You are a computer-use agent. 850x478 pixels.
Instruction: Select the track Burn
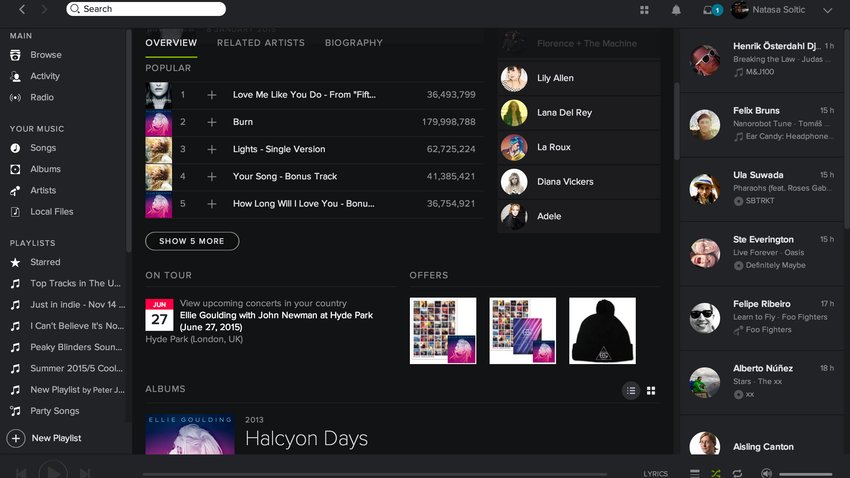tap(243, 122)
